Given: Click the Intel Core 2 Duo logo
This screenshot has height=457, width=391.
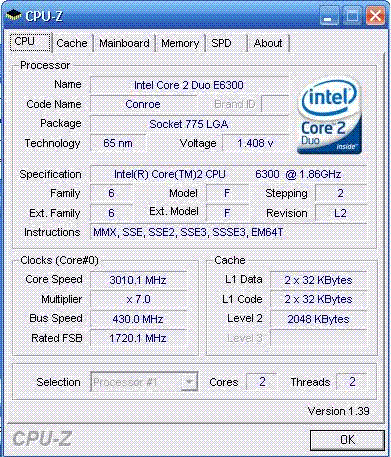Looking at the screenshot, I should click(329, 116).
